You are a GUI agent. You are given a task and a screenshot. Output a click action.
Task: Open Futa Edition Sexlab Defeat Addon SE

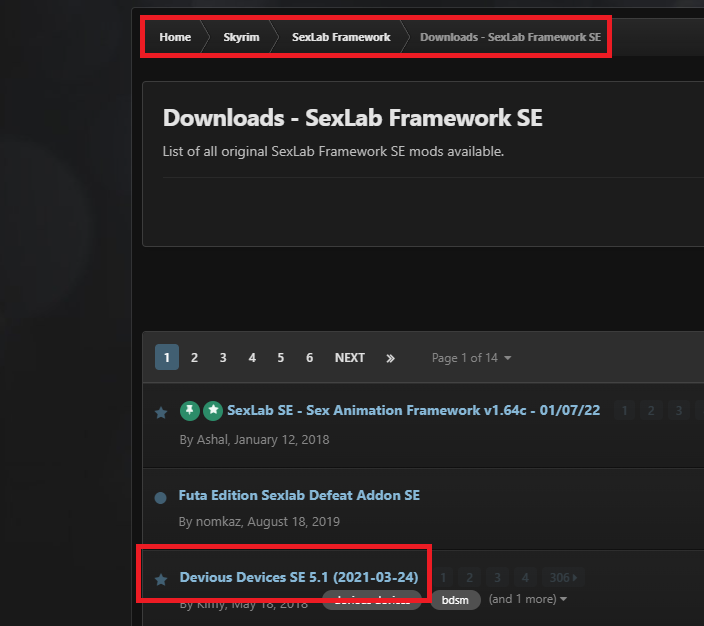point(299,495)
